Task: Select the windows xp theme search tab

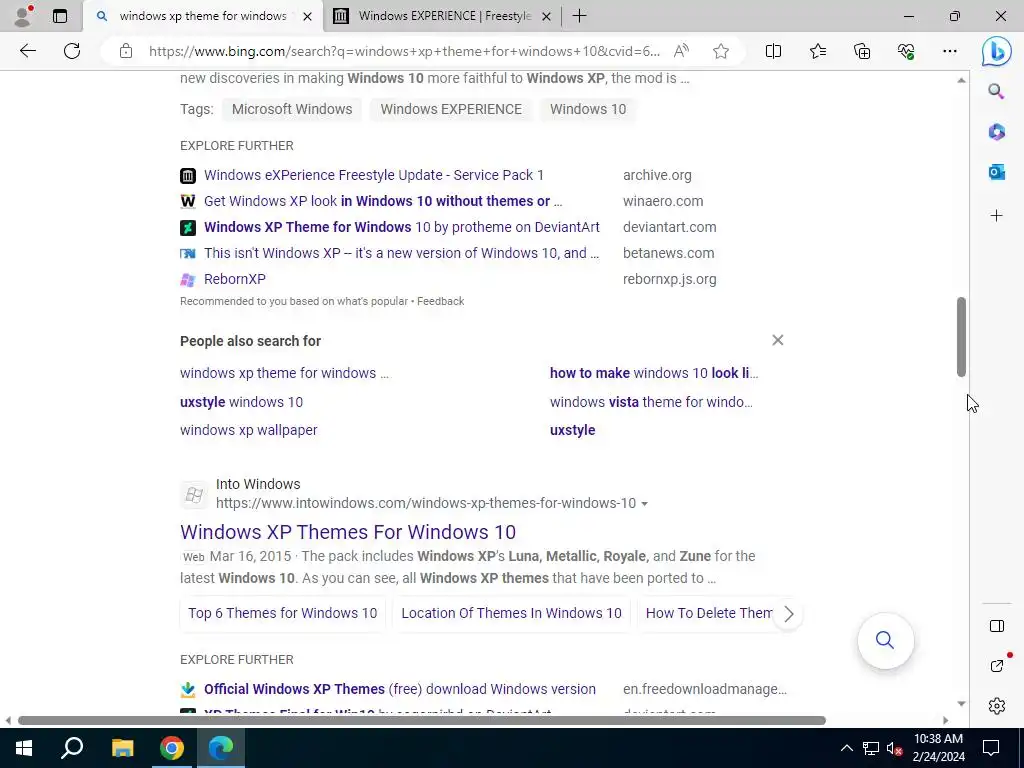Action: click(202, 16)
